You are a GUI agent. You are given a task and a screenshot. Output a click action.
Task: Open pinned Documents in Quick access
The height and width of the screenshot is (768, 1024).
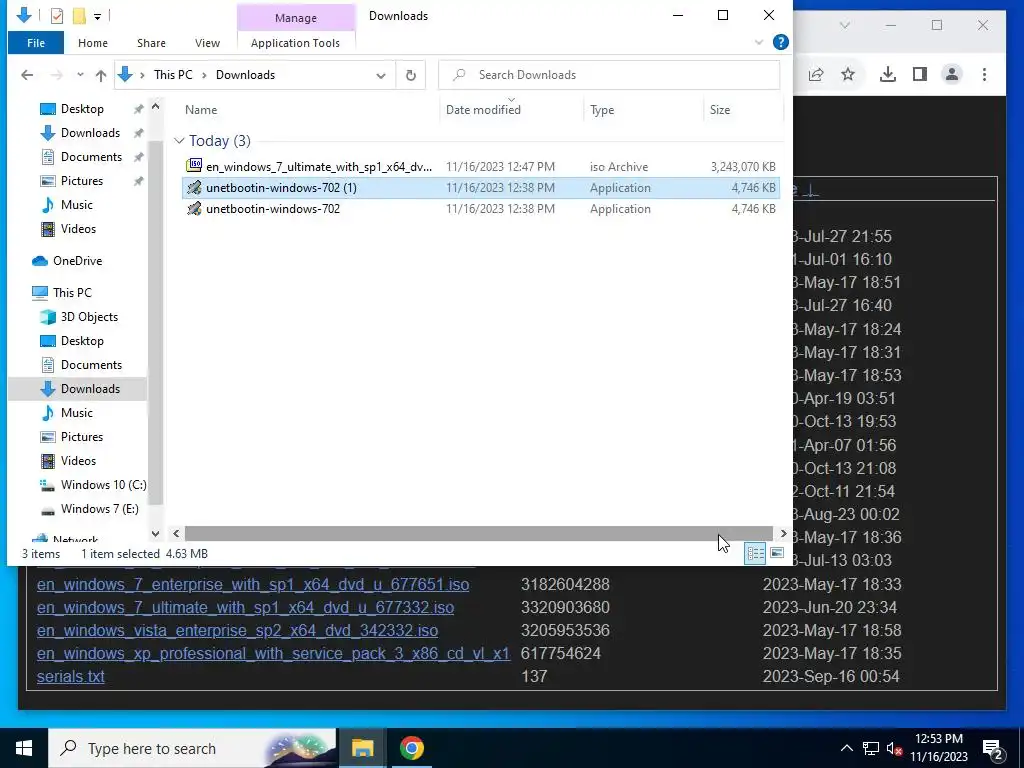[91, 157]
